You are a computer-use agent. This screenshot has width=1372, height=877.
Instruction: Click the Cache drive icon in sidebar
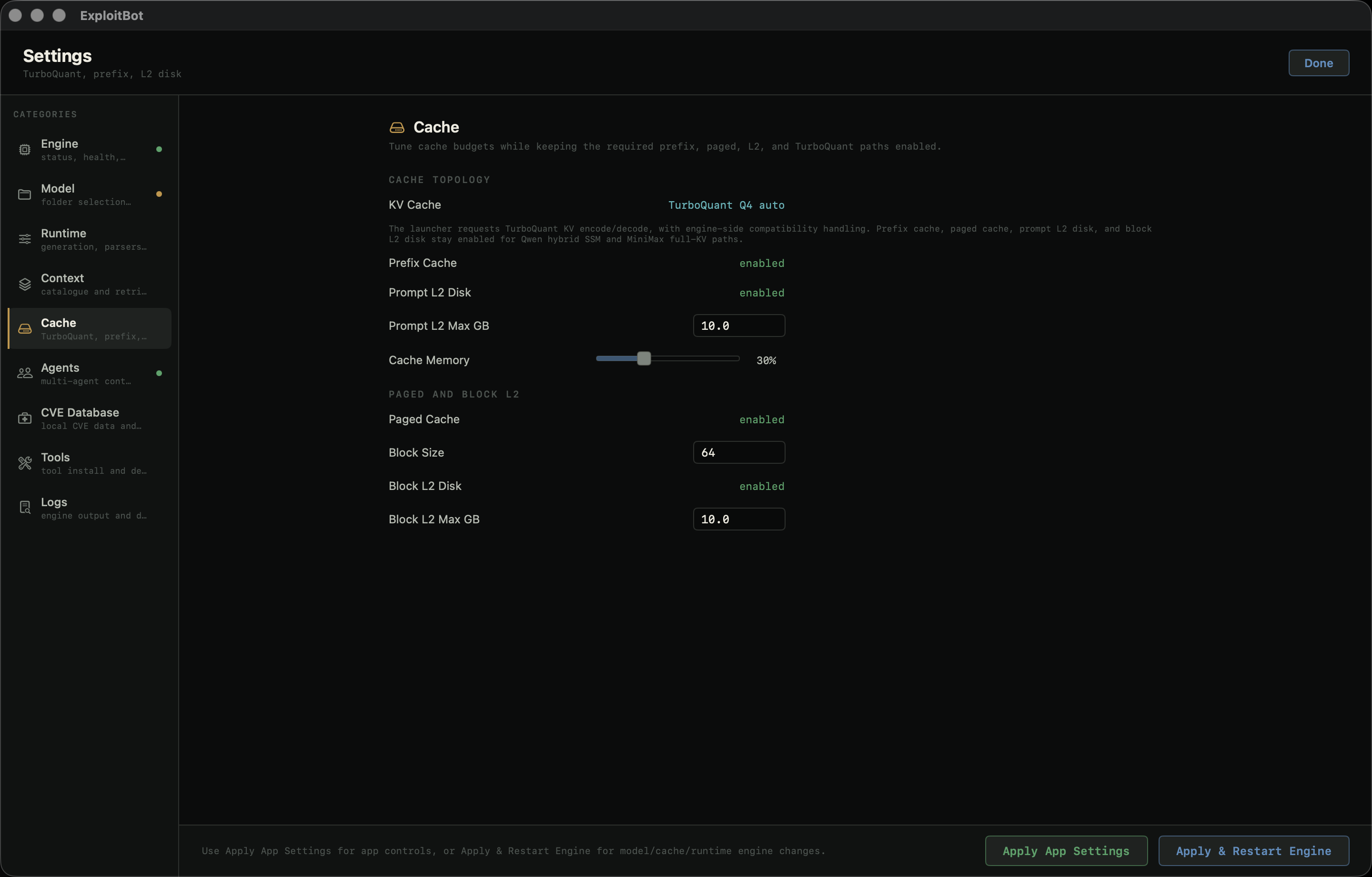coord(24,328)
